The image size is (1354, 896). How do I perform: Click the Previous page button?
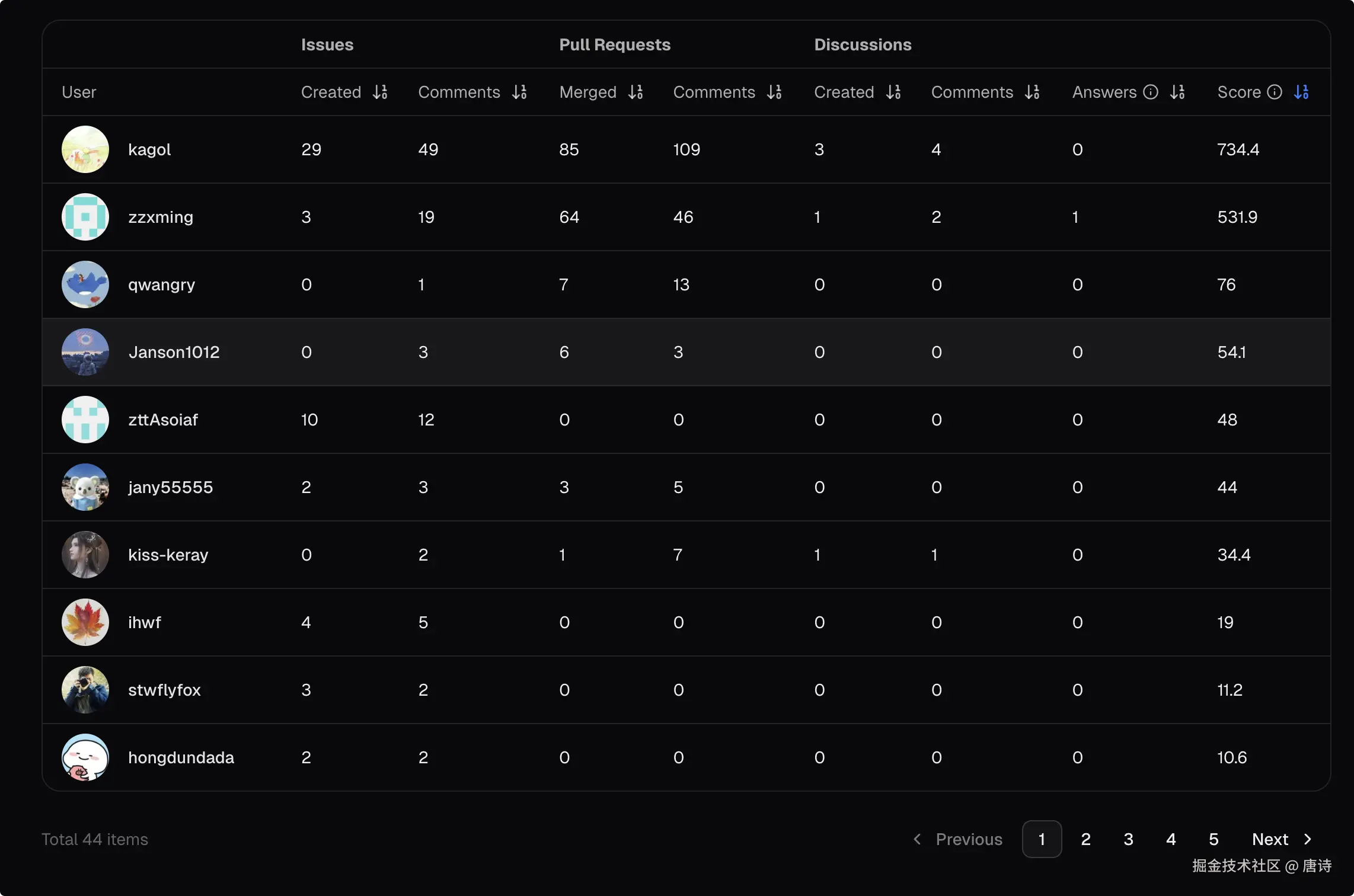tap(958, 839)
